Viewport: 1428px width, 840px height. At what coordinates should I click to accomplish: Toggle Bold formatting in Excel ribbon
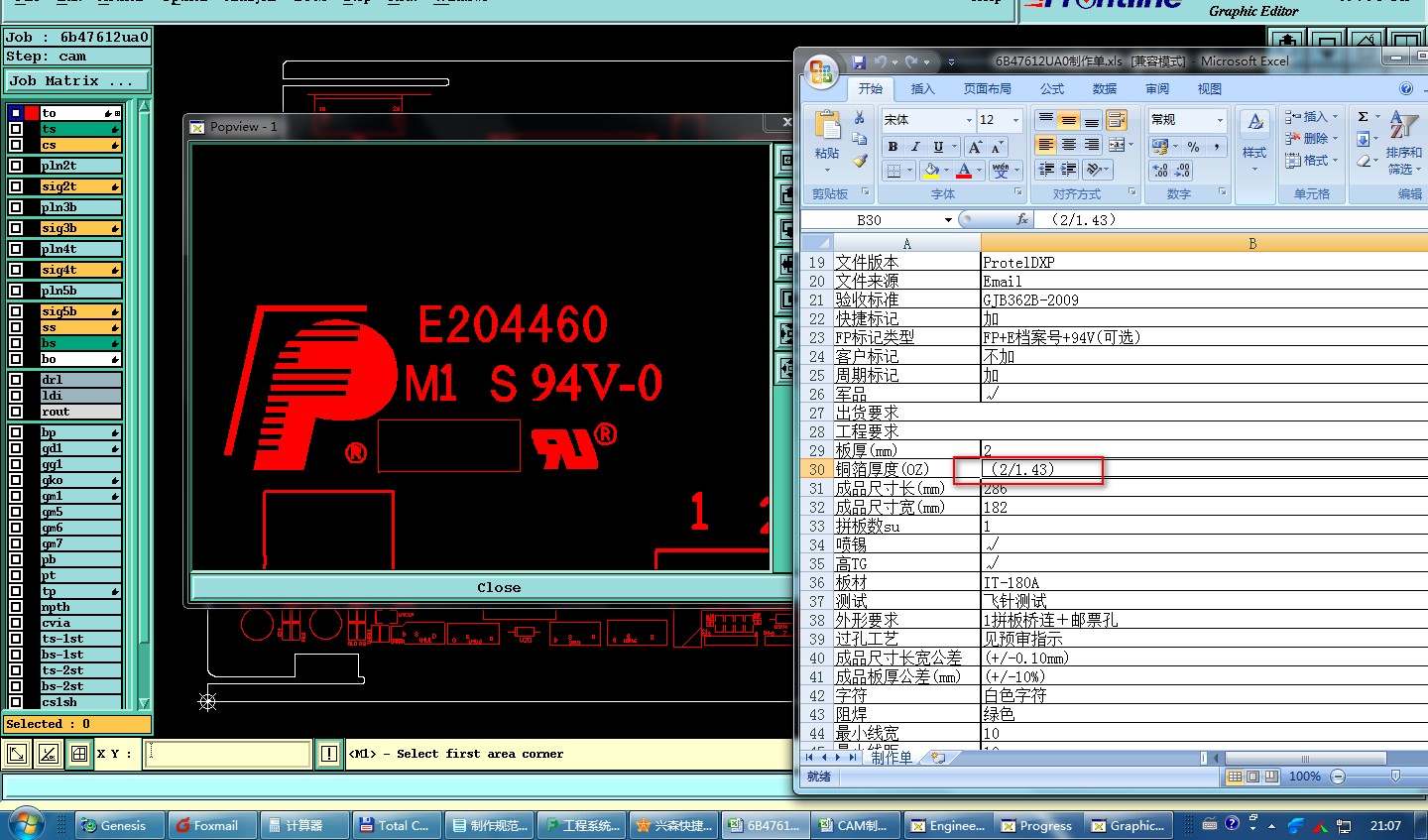click(892, 147)
